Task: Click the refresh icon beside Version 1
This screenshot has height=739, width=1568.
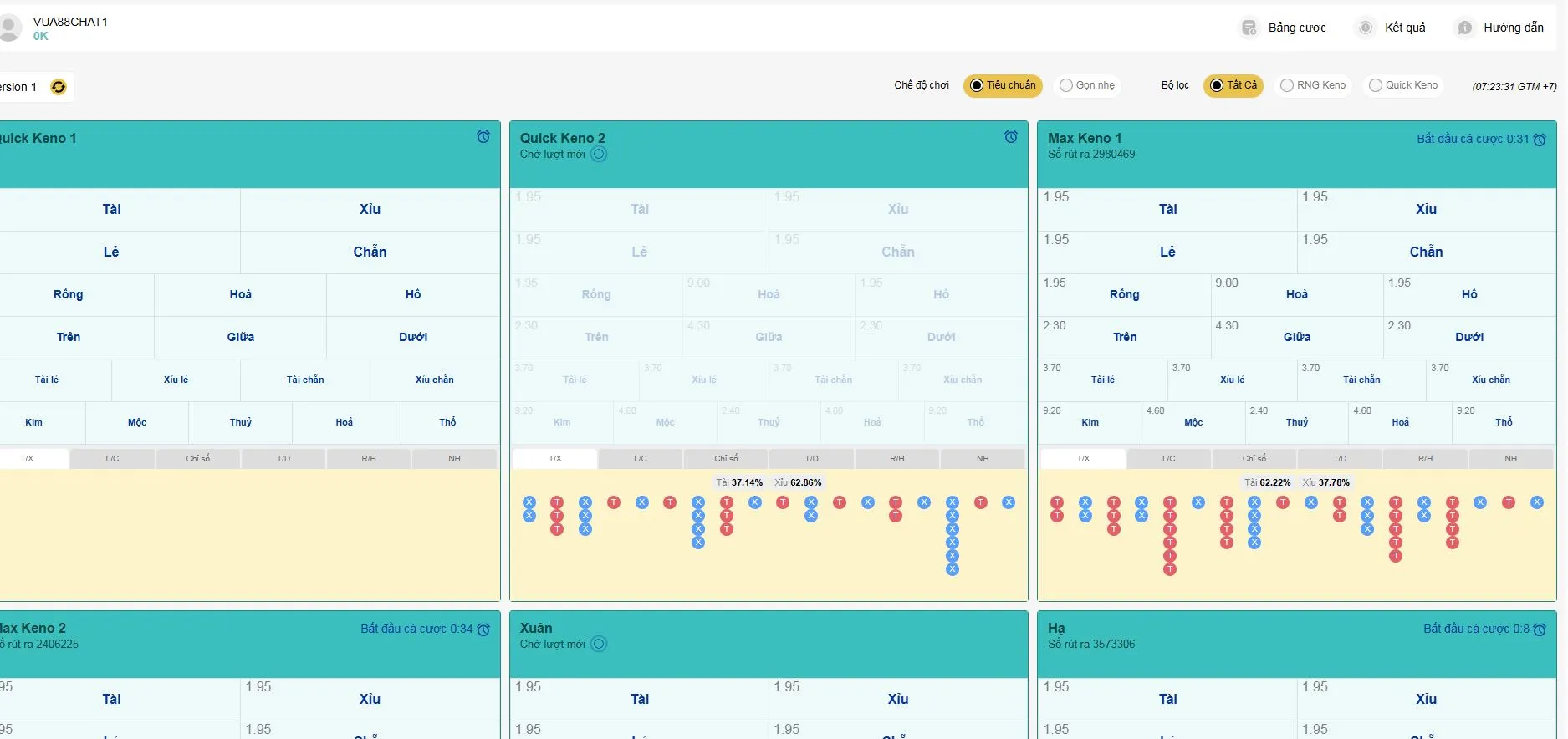Action: (59, 87)
